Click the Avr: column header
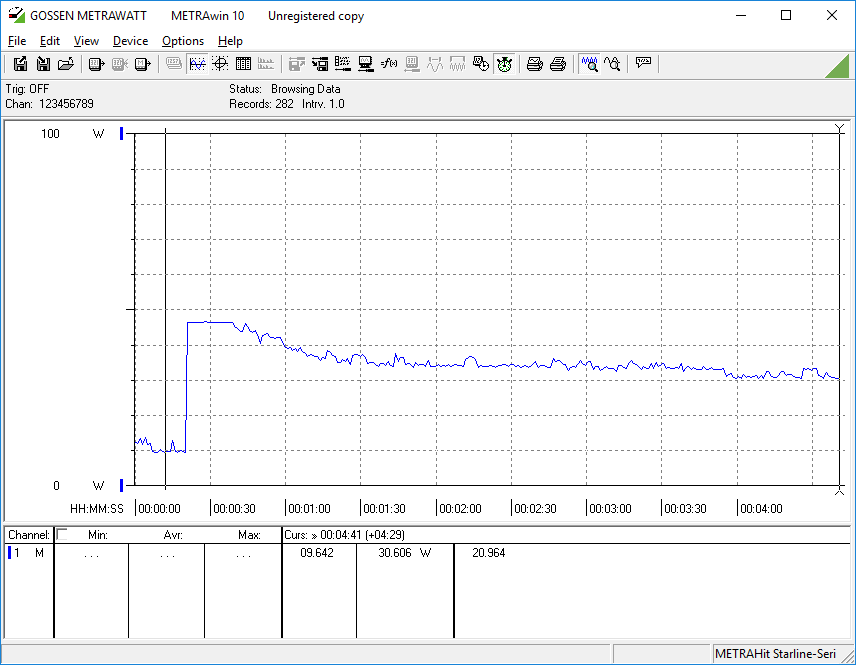This screenshot has height=665, width=856. pyautogui.click(x=173, y=535)
